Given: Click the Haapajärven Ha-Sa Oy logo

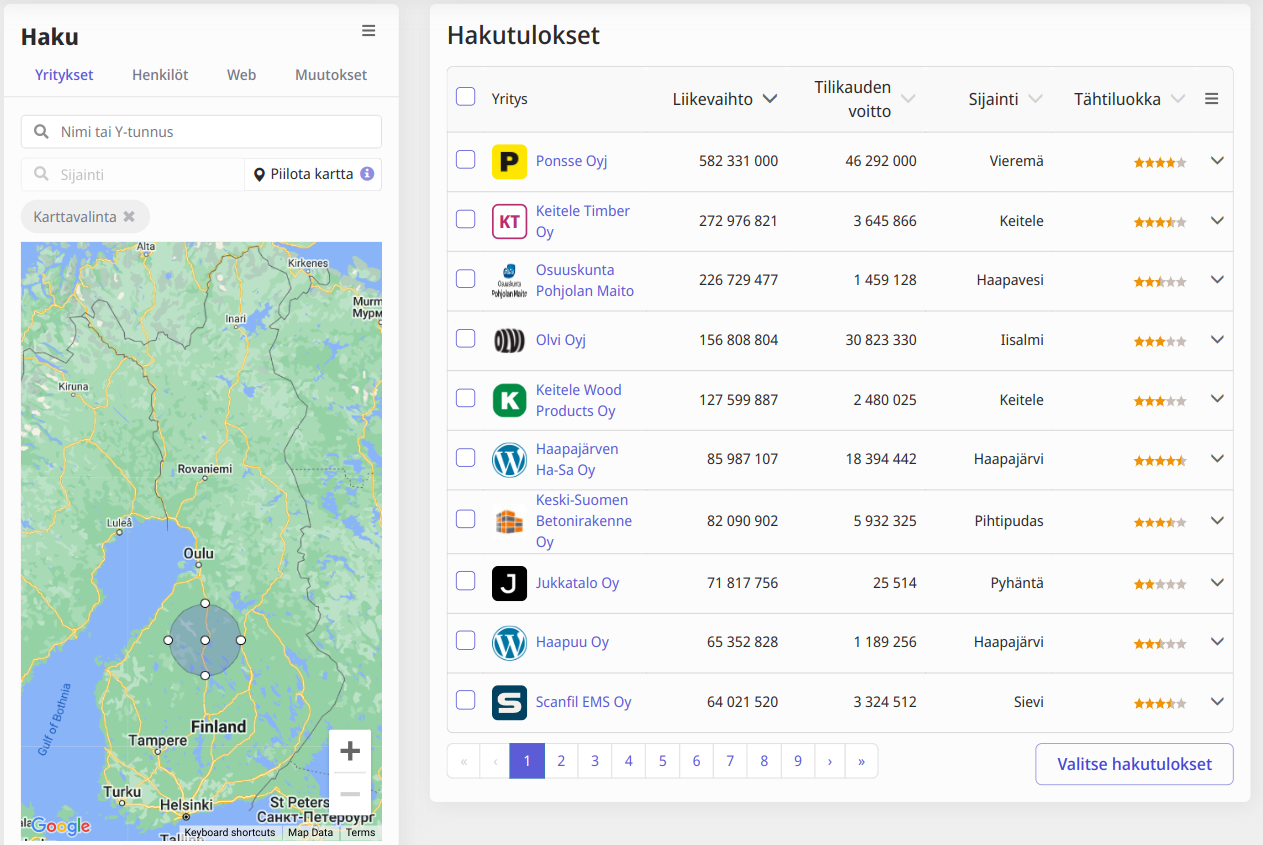Looking at the screenshot, I should (x=509, y=459).
